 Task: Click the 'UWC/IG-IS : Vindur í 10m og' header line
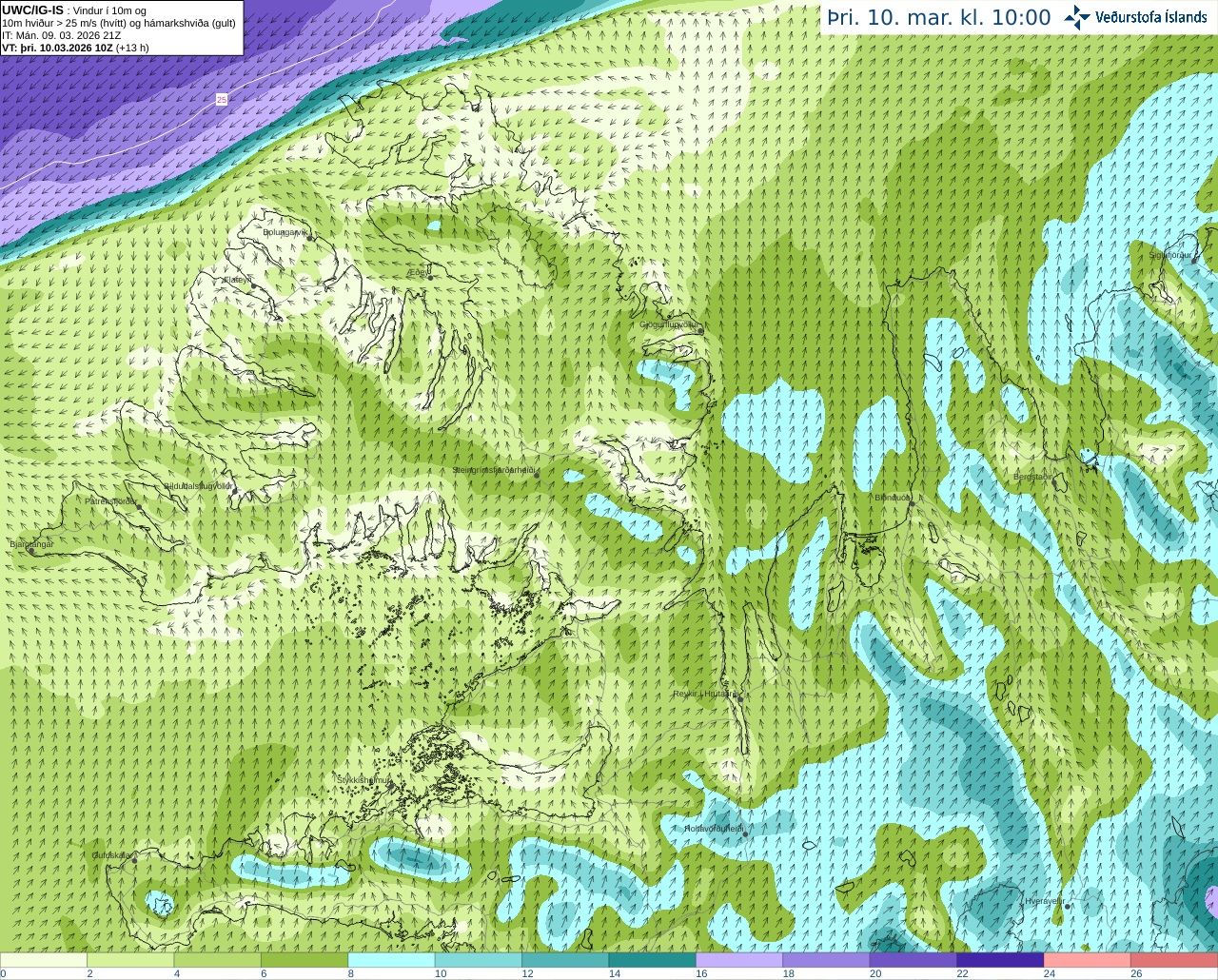(x=74, y=10)
